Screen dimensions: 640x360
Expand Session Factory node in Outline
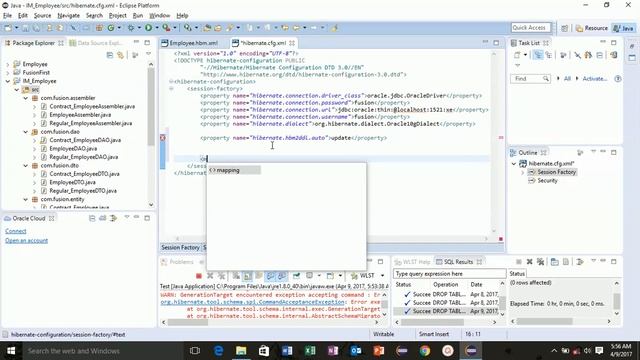pyautogui.click(x=523, y=172)
